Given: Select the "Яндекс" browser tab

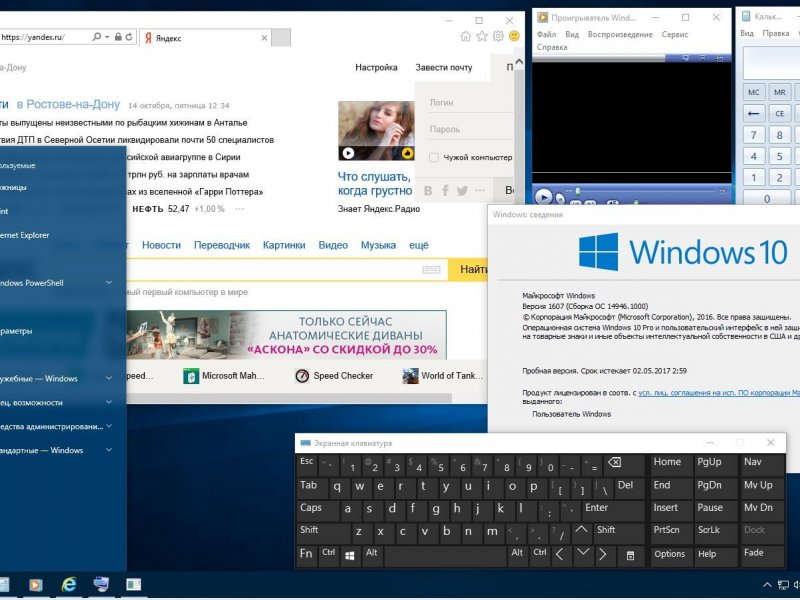Looking at the screenshot, I should coord(205,38).
